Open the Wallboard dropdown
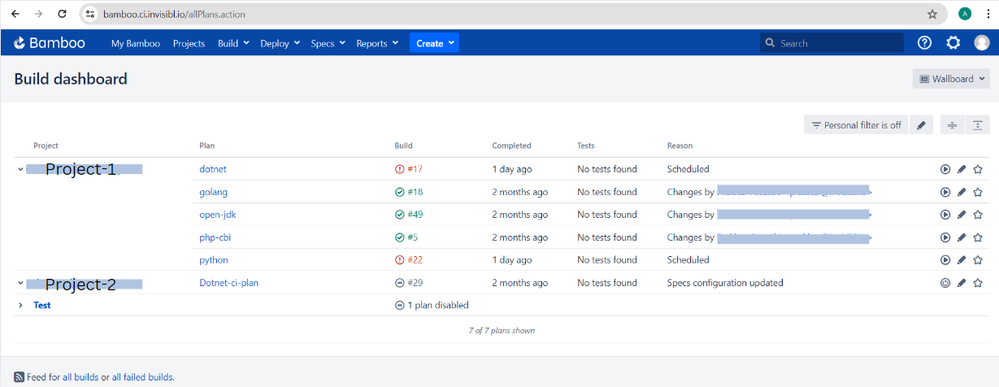 coord(951,79)
